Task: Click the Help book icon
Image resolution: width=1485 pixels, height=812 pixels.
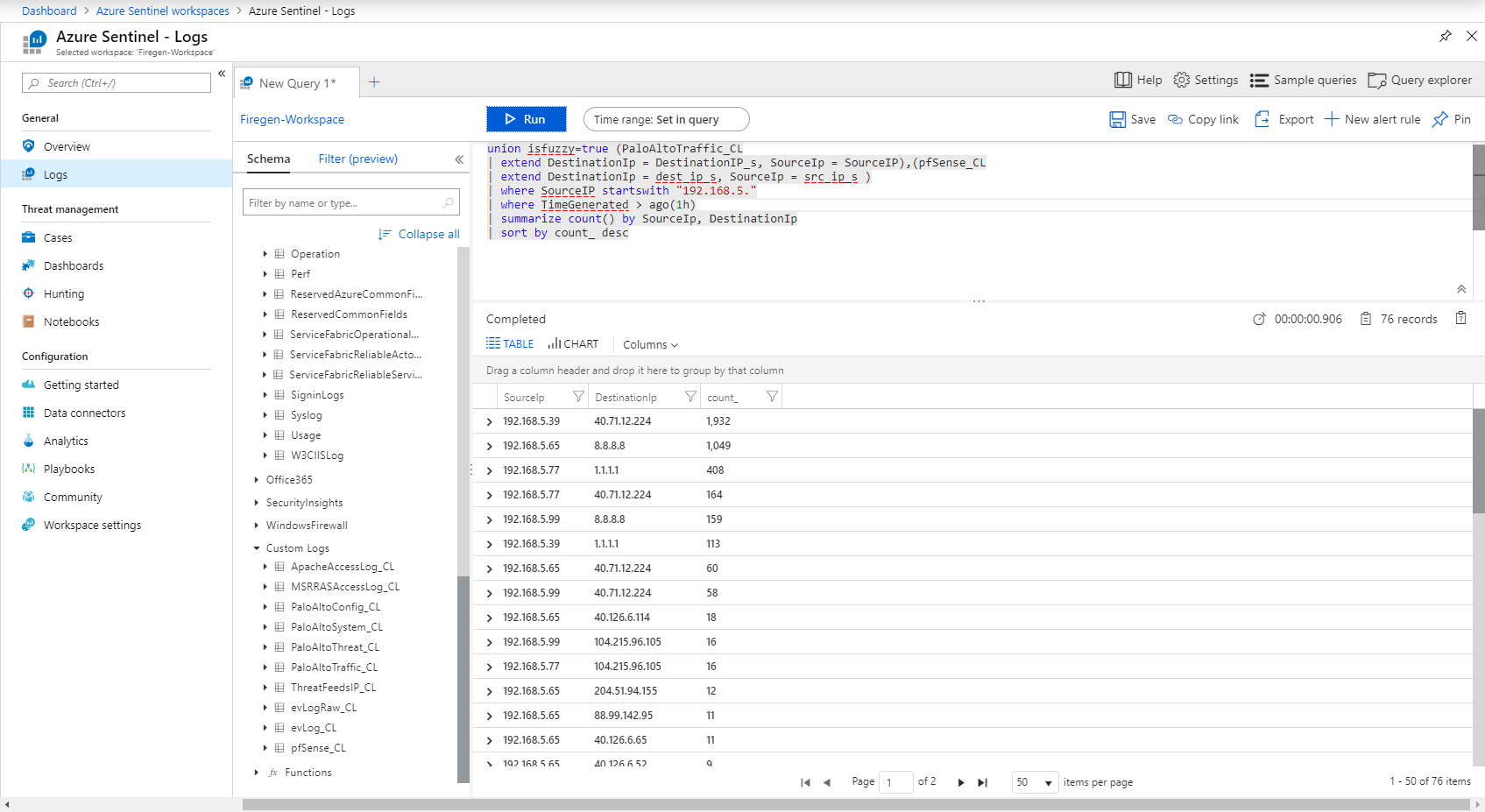Action: (1122, 80)
